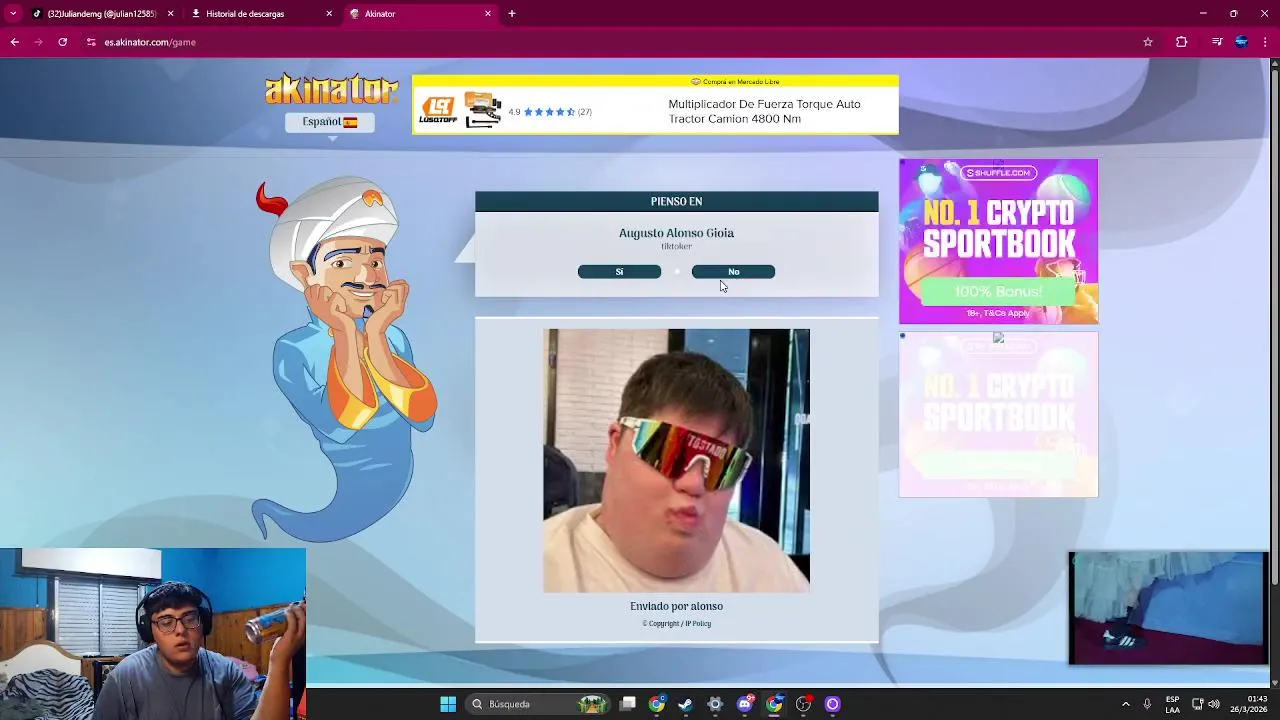Switch to the Juliandemg TikTok tab
Viewport: 1280px width, 720px height.
101,14
